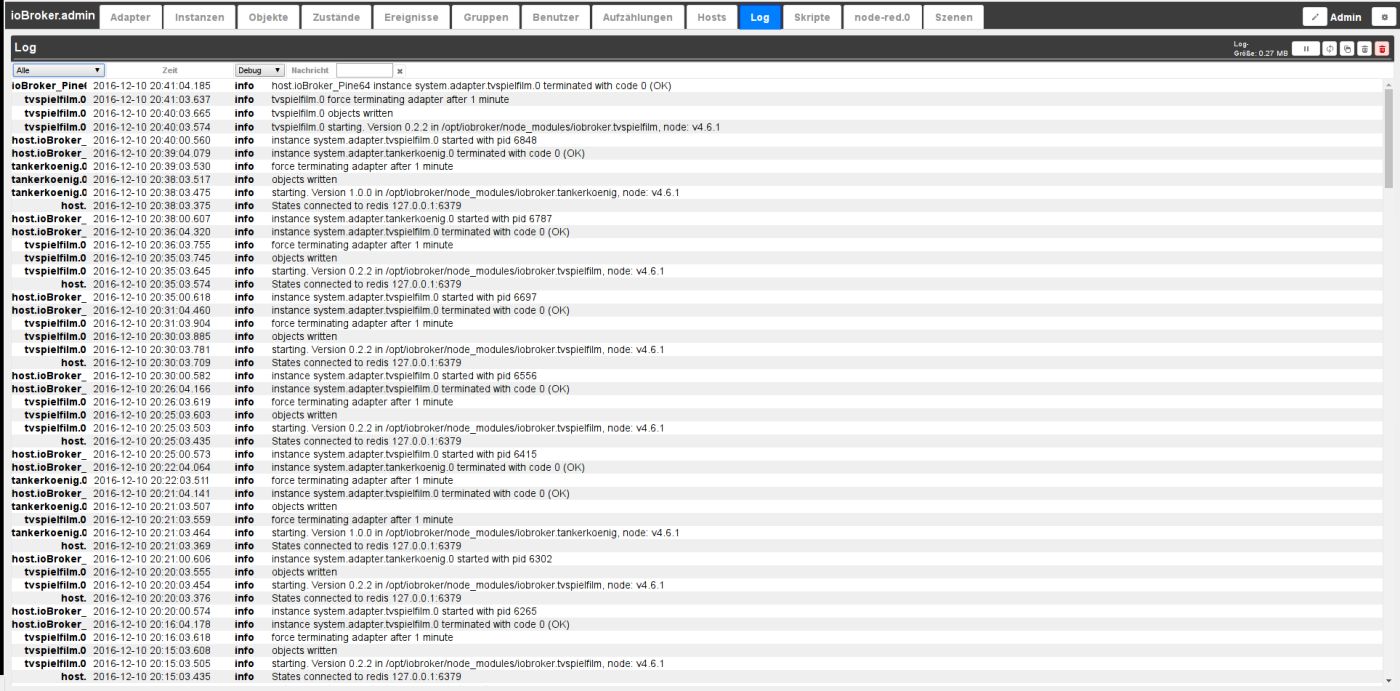
Task: Select the Gruppen tab
Action: point(486,17)
